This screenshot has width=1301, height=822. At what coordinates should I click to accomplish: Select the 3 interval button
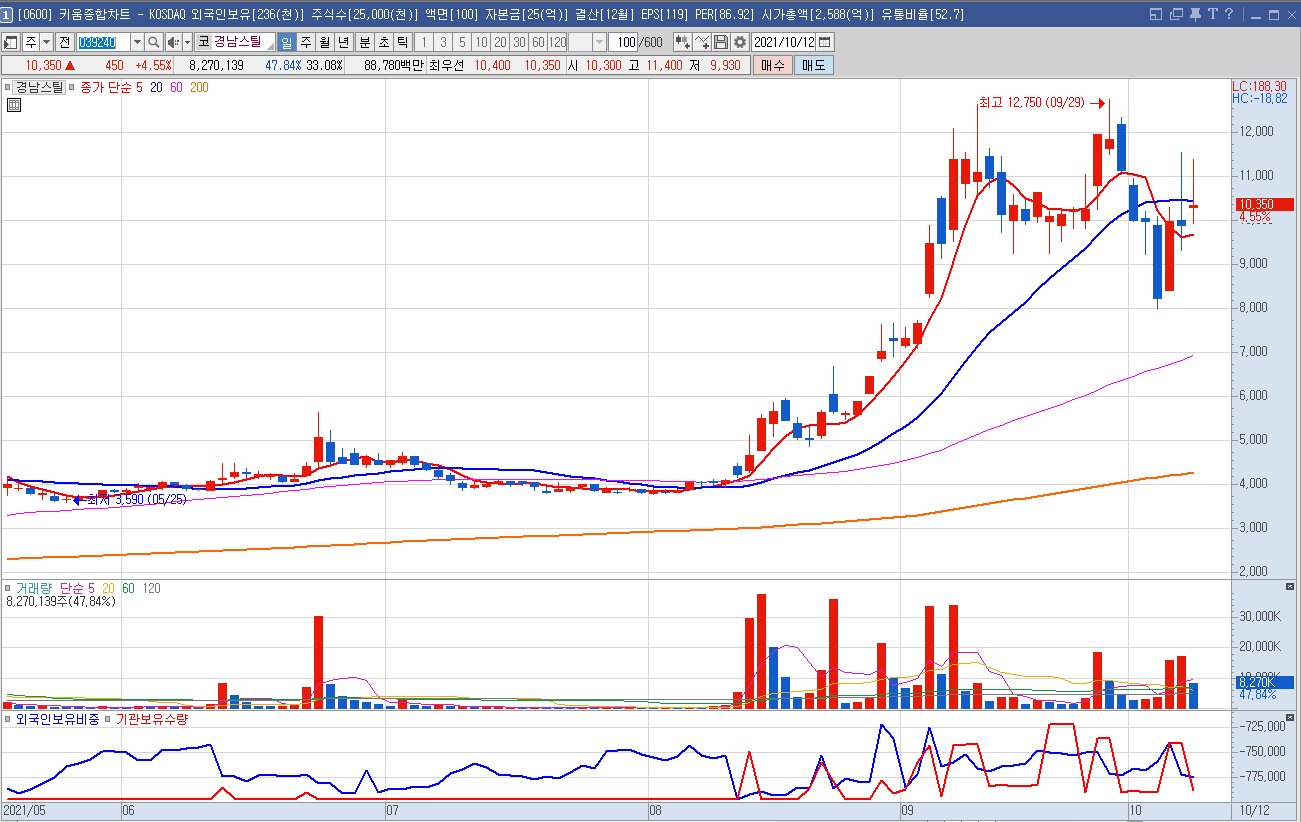coord(443,42)
